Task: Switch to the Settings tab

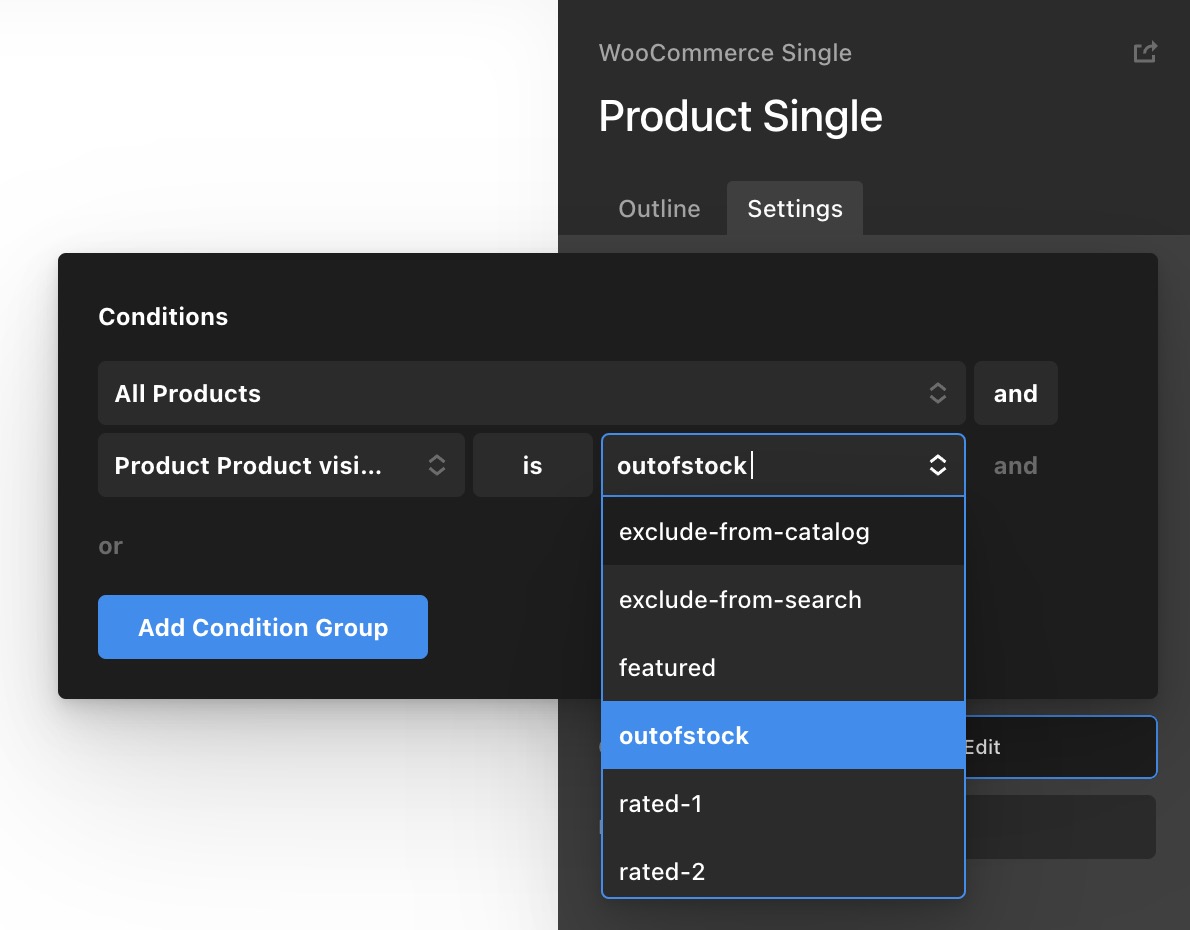Action: (795, 209)
